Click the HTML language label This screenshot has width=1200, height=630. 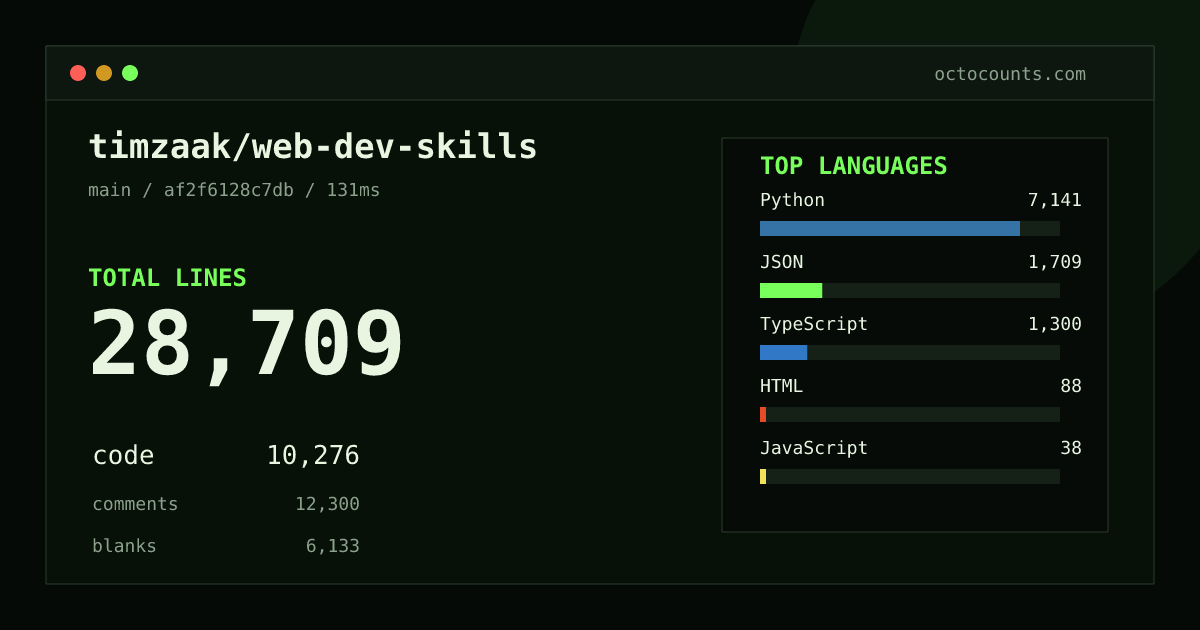tap(781, 386)
